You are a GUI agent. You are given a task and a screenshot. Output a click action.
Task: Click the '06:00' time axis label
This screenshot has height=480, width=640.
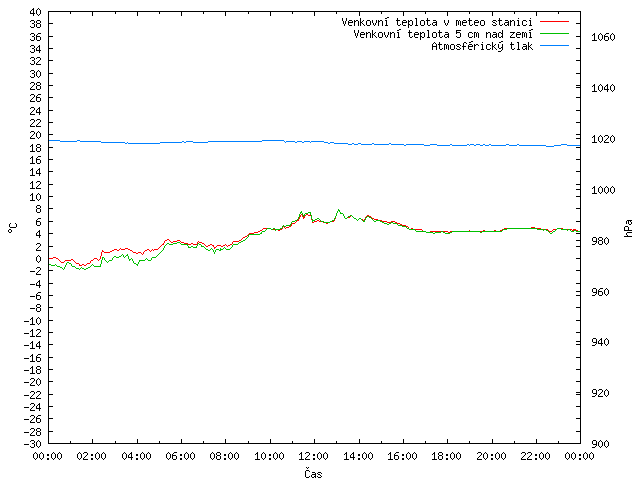coord(181,456)
